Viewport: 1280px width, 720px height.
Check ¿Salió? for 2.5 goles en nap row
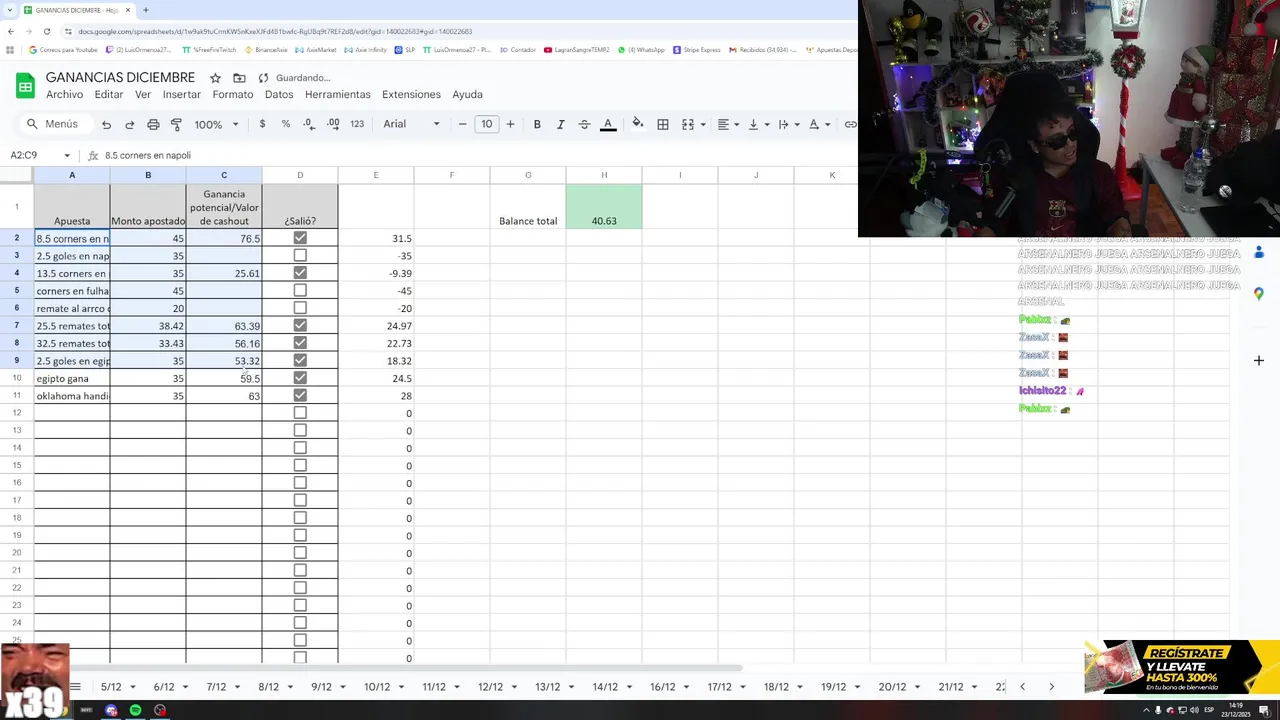coord(300,256)
